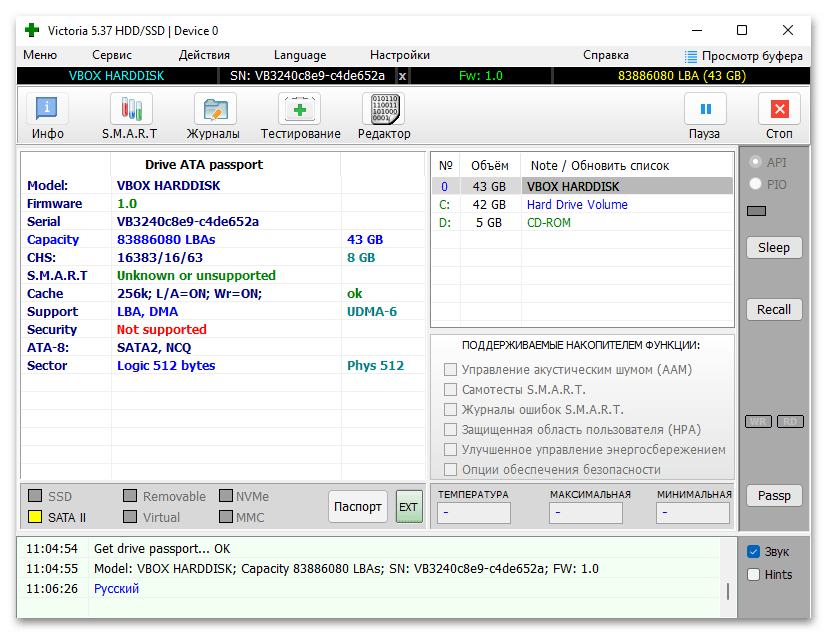The image size is (827, 634).
Task: Select the PIO radio button
Action: click(x=756, y=184)
